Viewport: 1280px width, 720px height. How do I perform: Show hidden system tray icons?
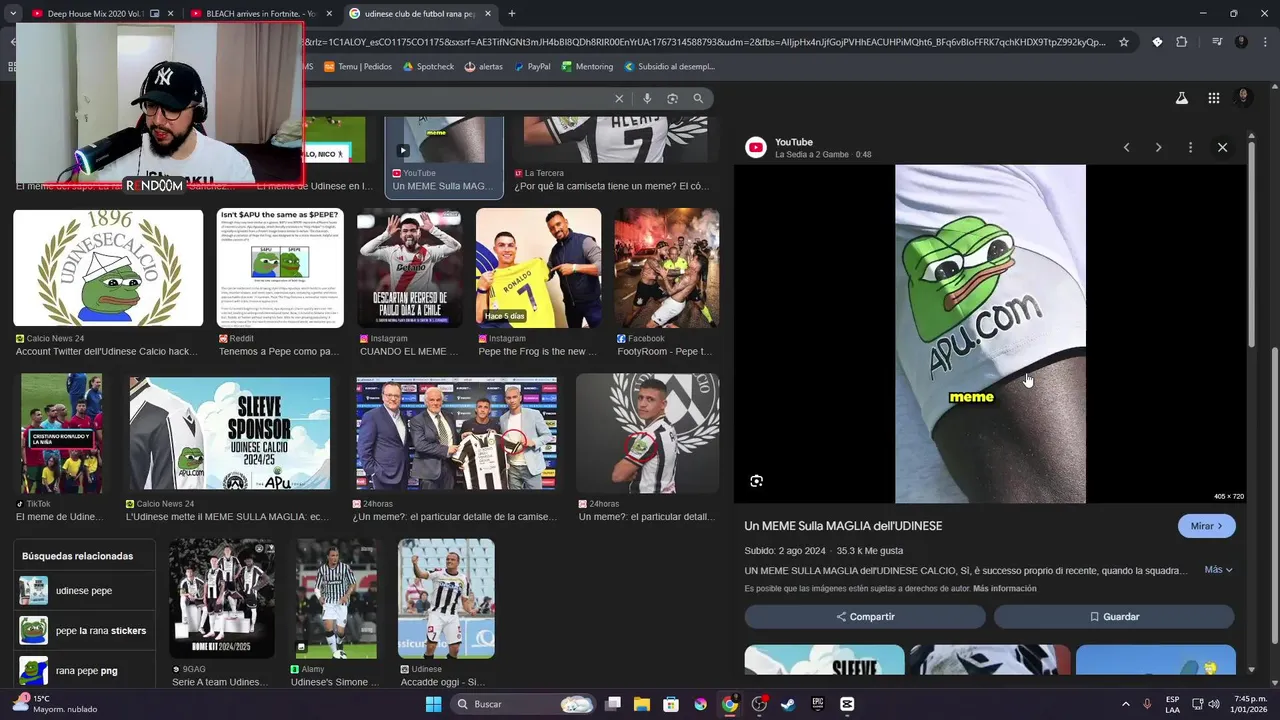pyautogui.click(x=1125, y=704)
